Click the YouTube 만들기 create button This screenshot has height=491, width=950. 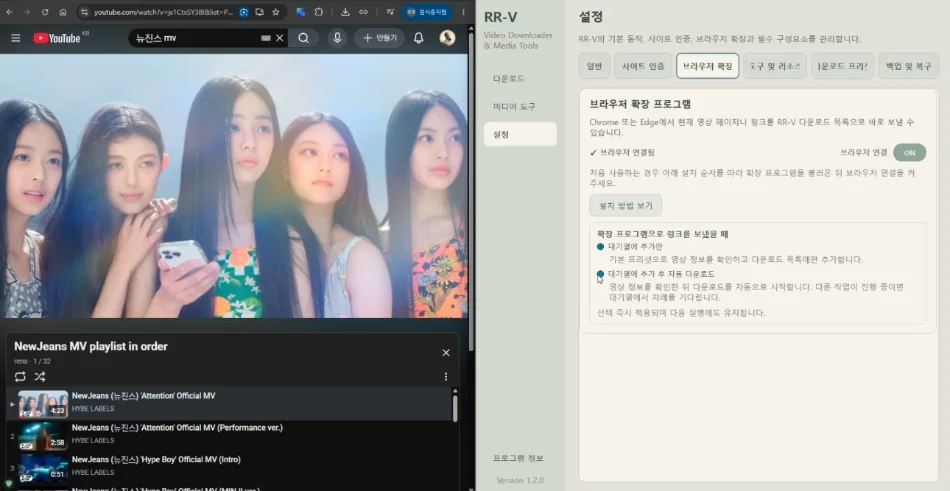[x=379, y=38]
